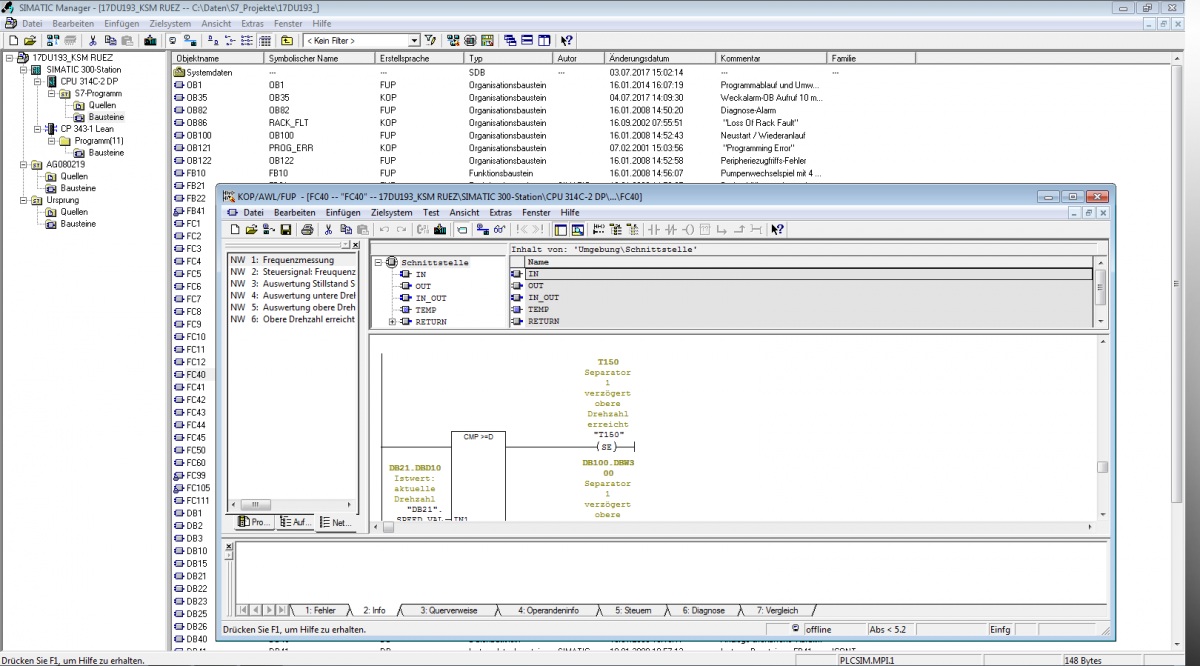
Task: Copy icon in KOP/AWL/FUP toolbar
Action: pos(346,230)
